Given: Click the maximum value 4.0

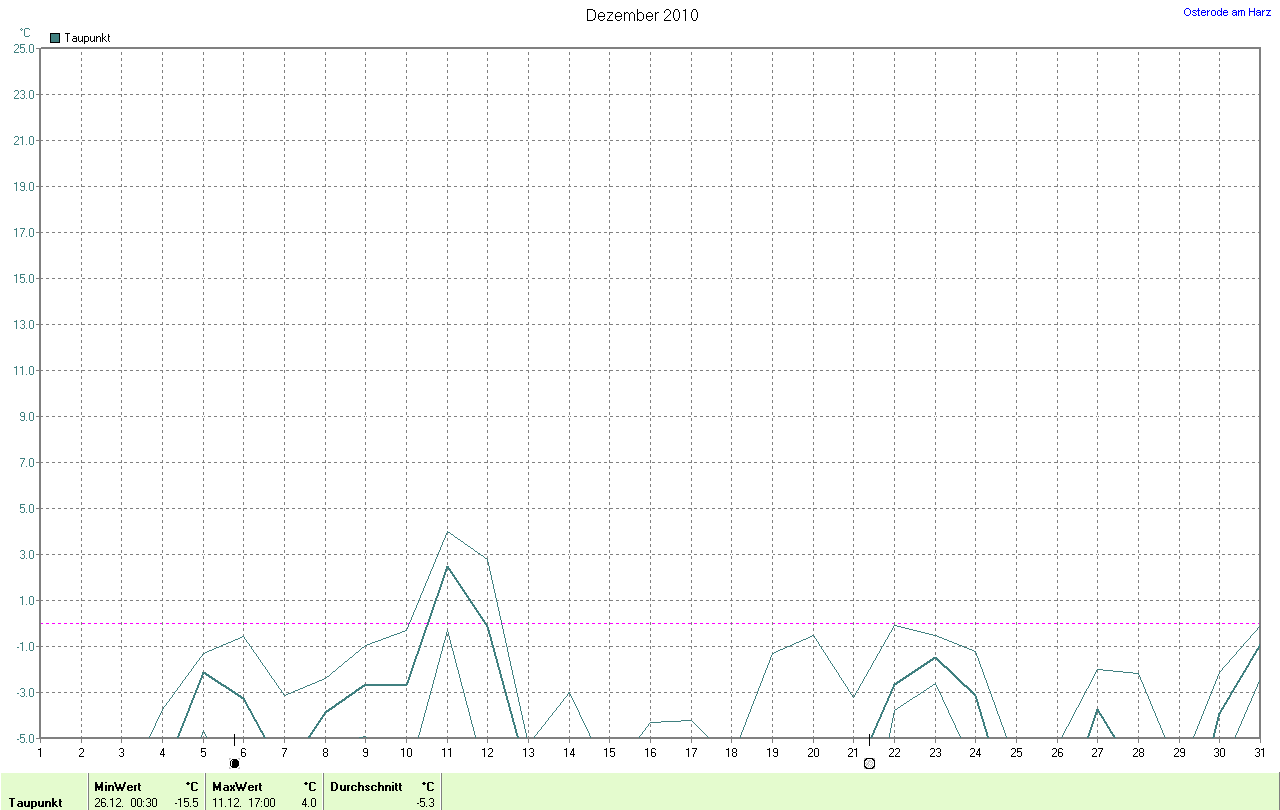Looking at the screenshot, I should (309, 802).
